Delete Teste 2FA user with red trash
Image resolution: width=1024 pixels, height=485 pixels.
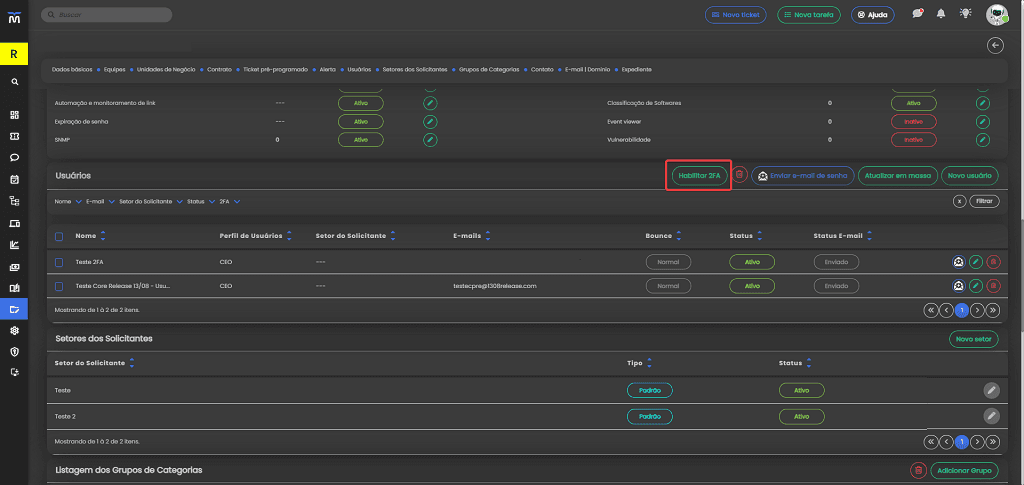click(993, 262)
